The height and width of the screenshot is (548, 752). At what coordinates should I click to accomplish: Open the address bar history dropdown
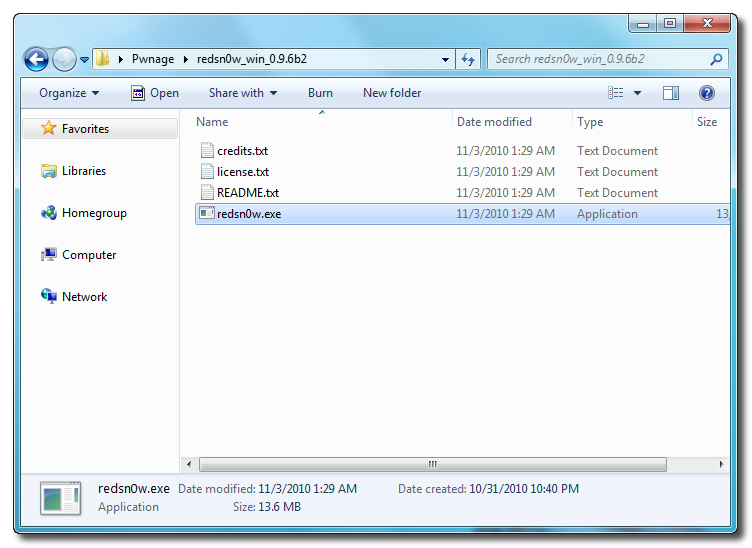pos(445,59)
